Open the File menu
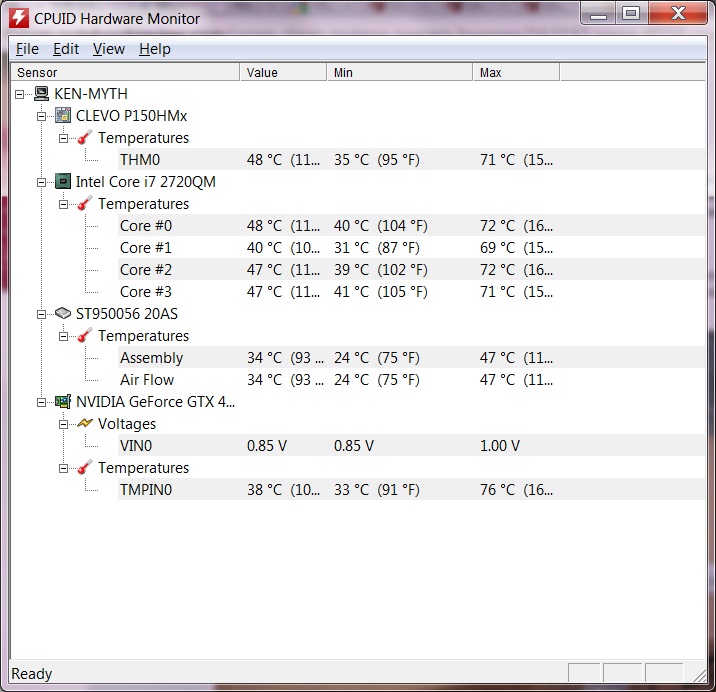Image resolution: width=716 pixels, height=692 pixels. coord(27,49)
